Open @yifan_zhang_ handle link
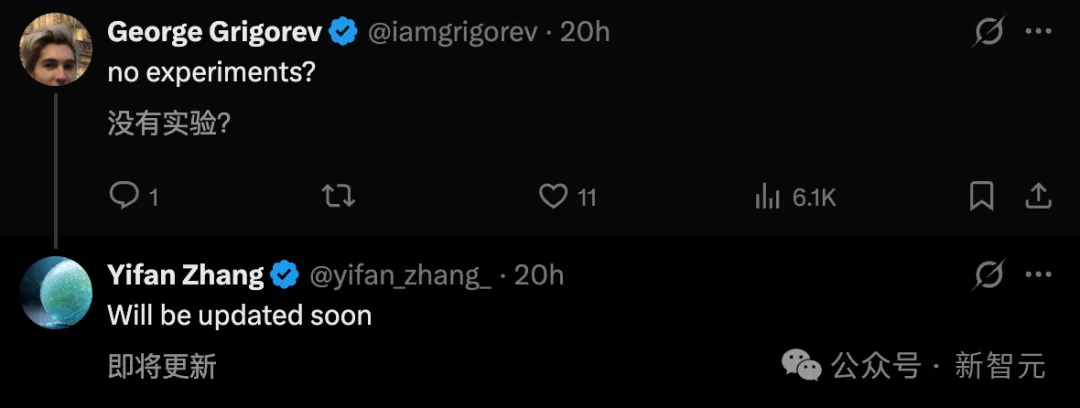Image resolution: width=1080 pixels, height=408 pixels. (401, 275)
